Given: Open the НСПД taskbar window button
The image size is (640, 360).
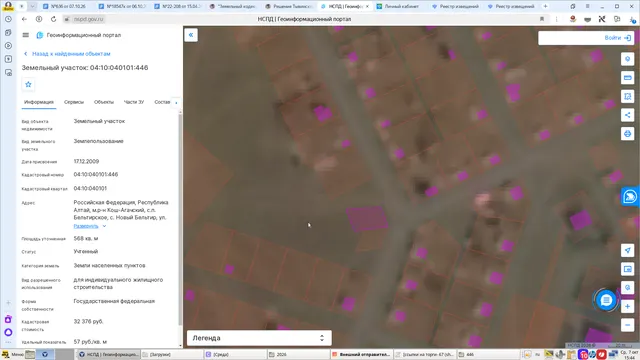Looking at the screenshot, I should [x=109, y=354].
